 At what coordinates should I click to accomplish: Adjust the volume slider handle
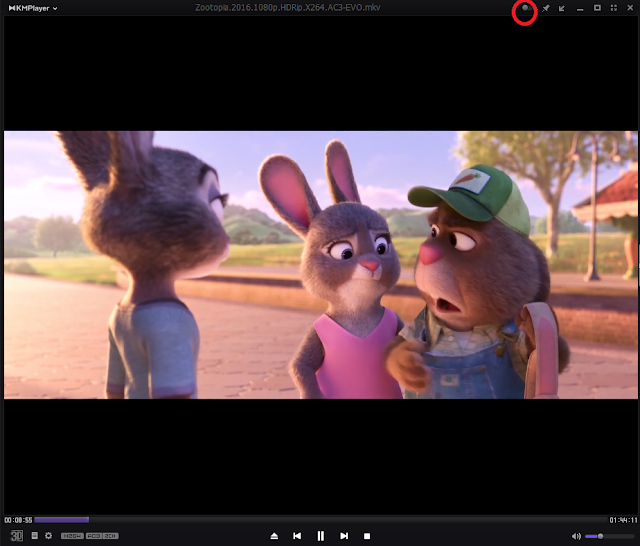600,536
